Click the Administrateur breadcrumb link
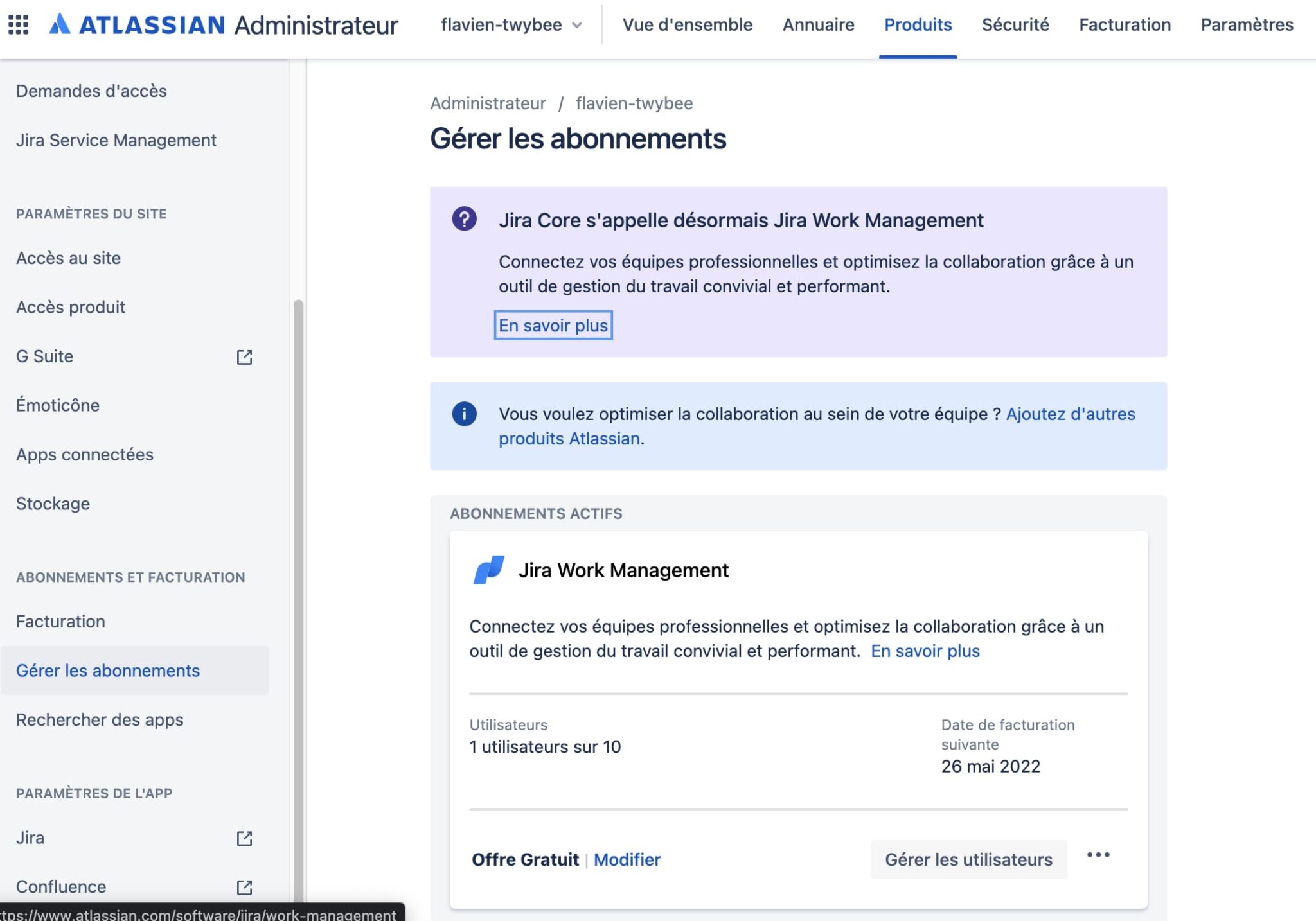 488,103
